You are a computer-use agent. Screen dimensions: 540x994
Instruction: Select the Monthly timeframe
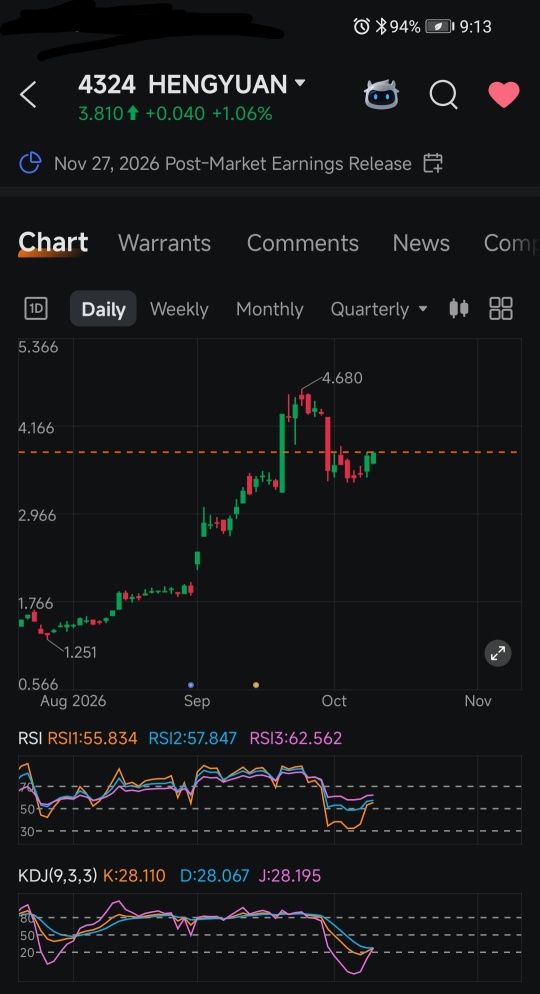tap(269, 309)
